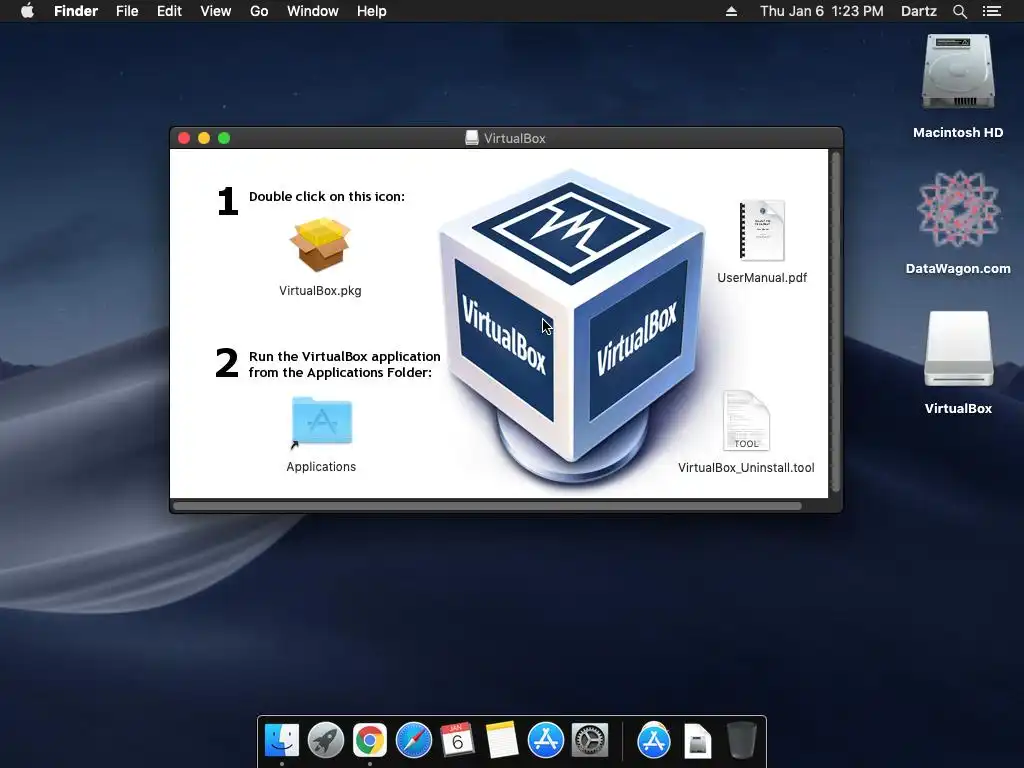Open the Trash in the Dock

coord(742,741)
